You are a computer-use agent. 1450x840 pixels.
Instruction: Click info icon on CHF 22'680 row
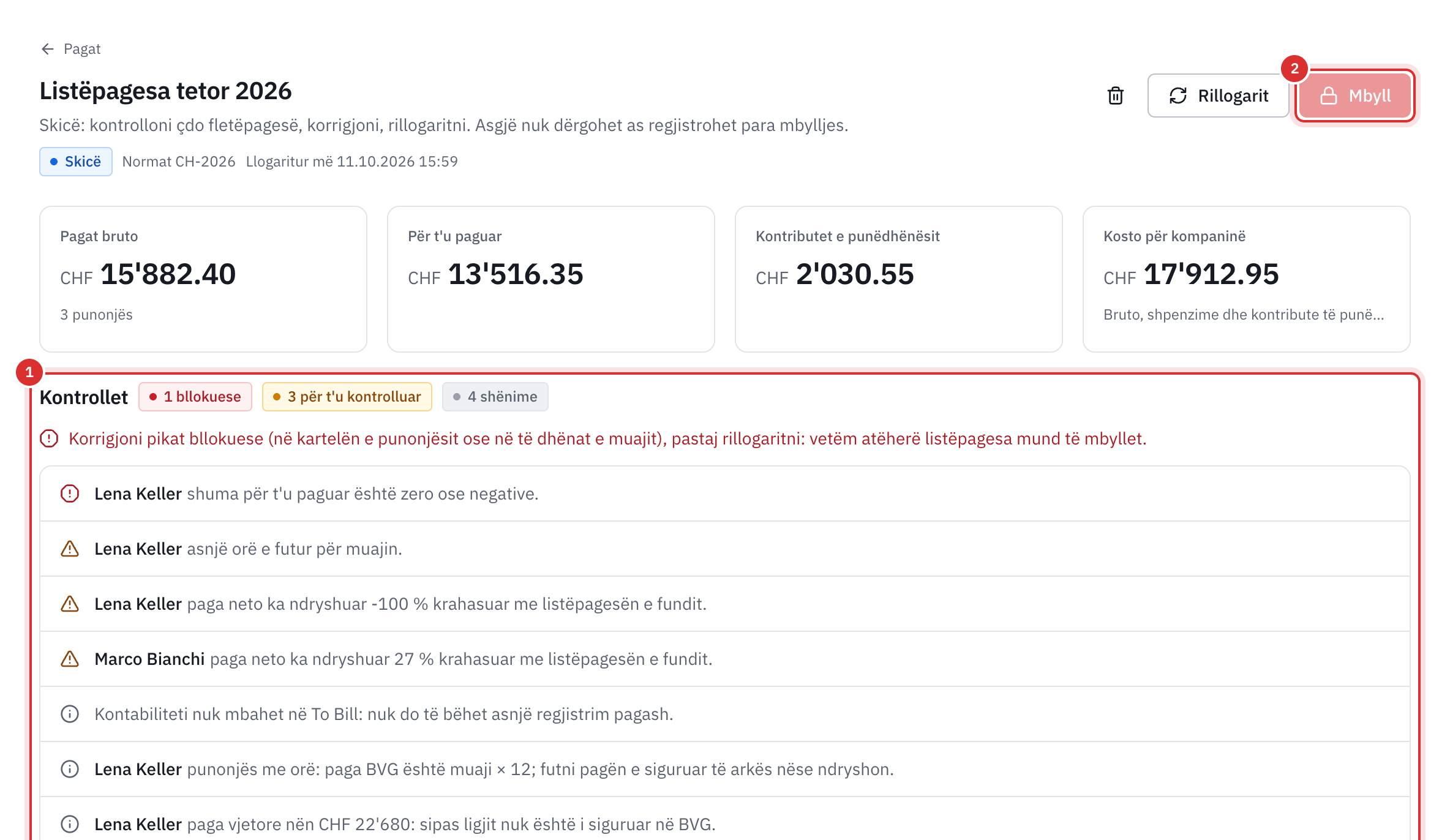coord(70,824)
